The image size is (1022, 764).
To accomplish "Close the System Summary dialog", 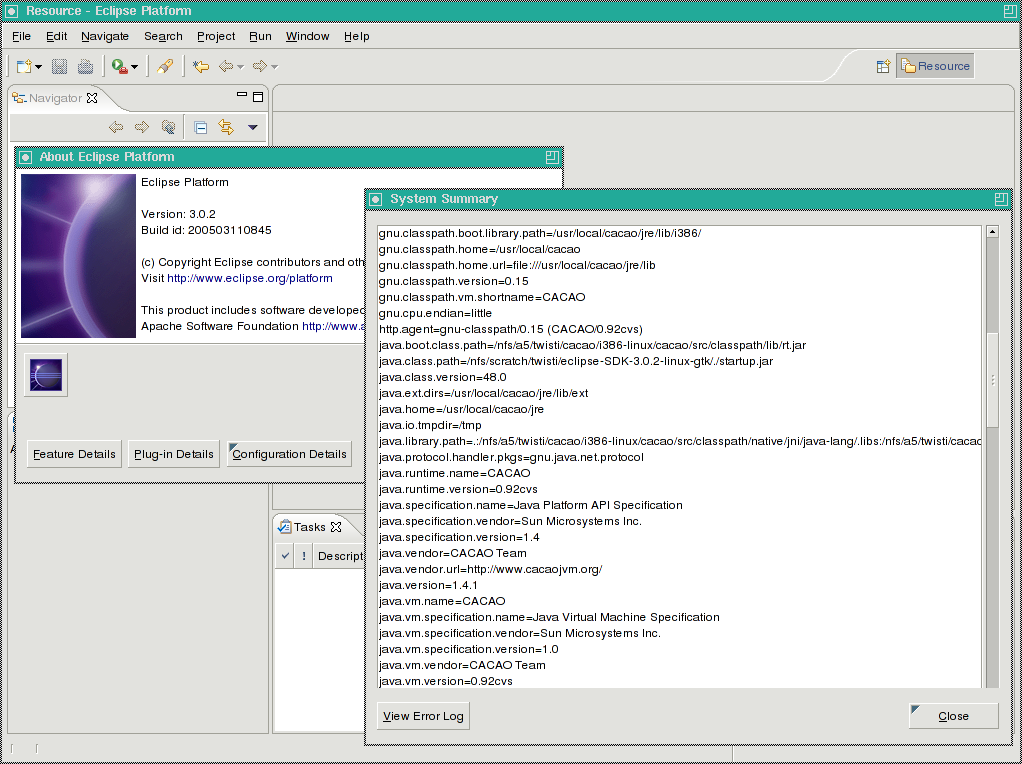I will (954, 716).
